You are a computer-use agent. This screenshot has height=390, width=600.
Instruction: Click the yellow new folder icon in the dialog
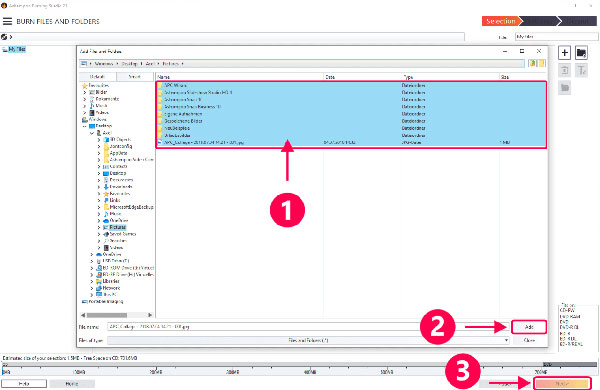(541, 64)
